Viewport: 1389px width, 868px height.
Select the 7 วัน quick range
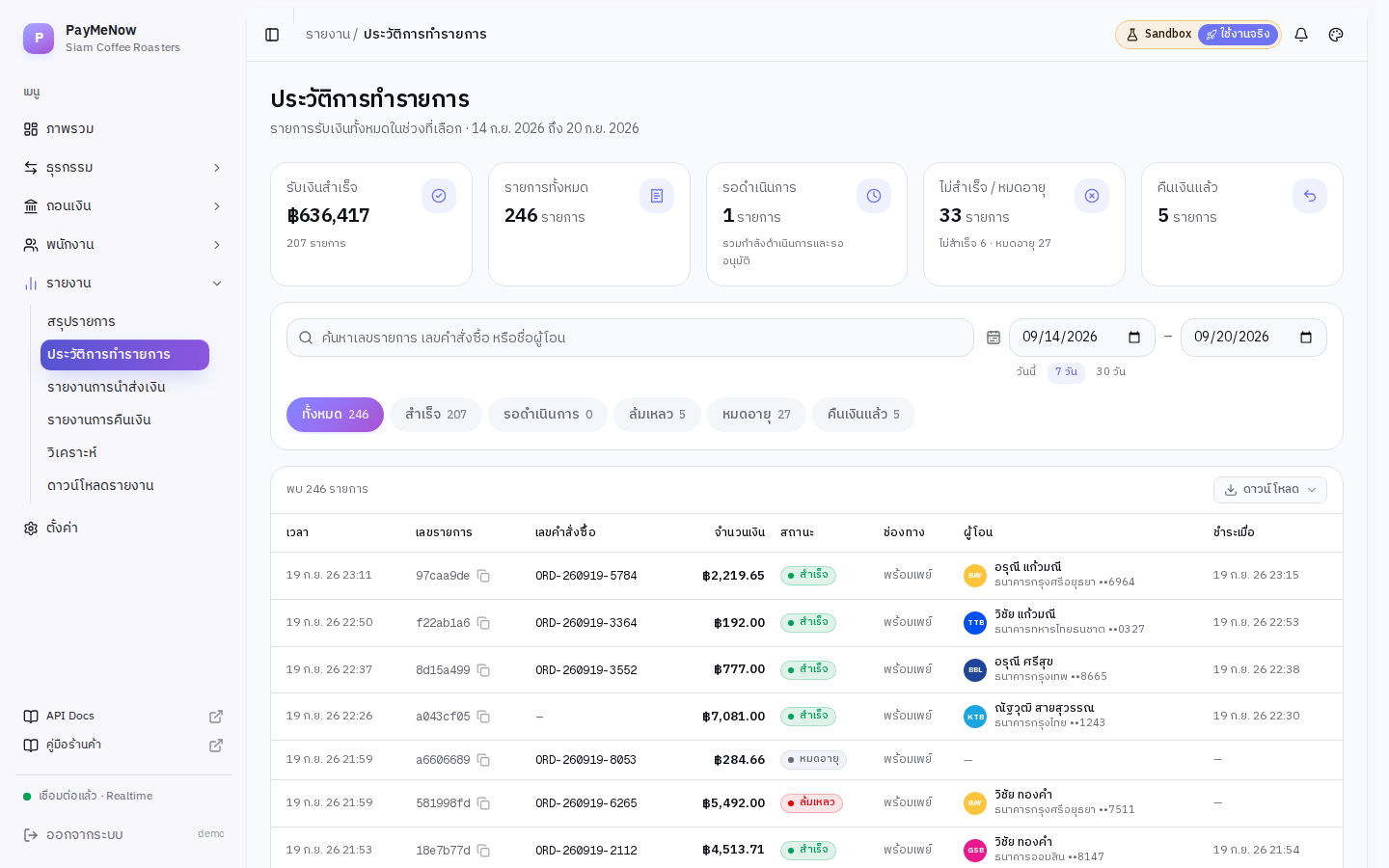1066,371
